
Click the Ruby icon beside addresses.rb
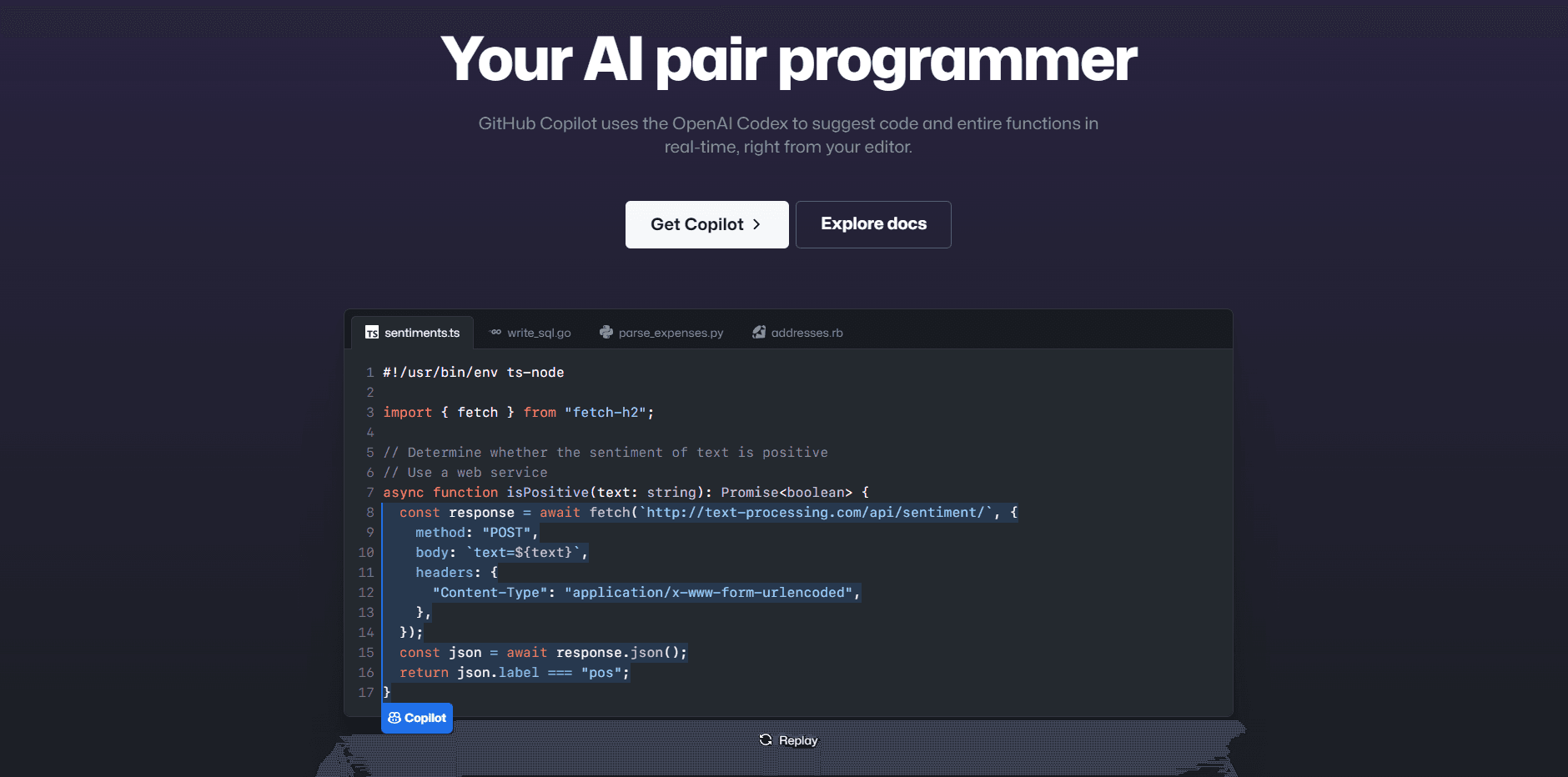(x=758, y=332)
